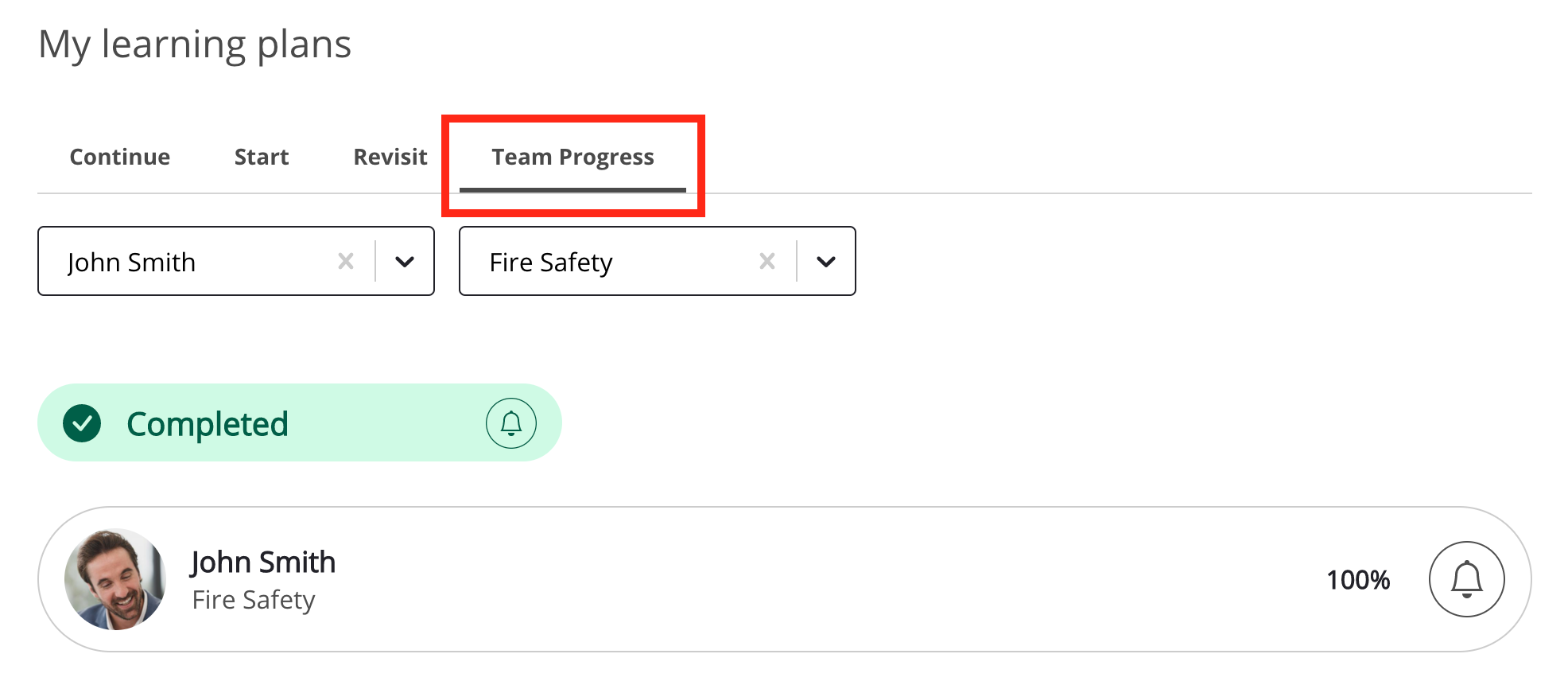Click John Smith's row notification bell
Image resolution: width=1568 pixels, height=689 pixels.
click(x=1466, y=579)
